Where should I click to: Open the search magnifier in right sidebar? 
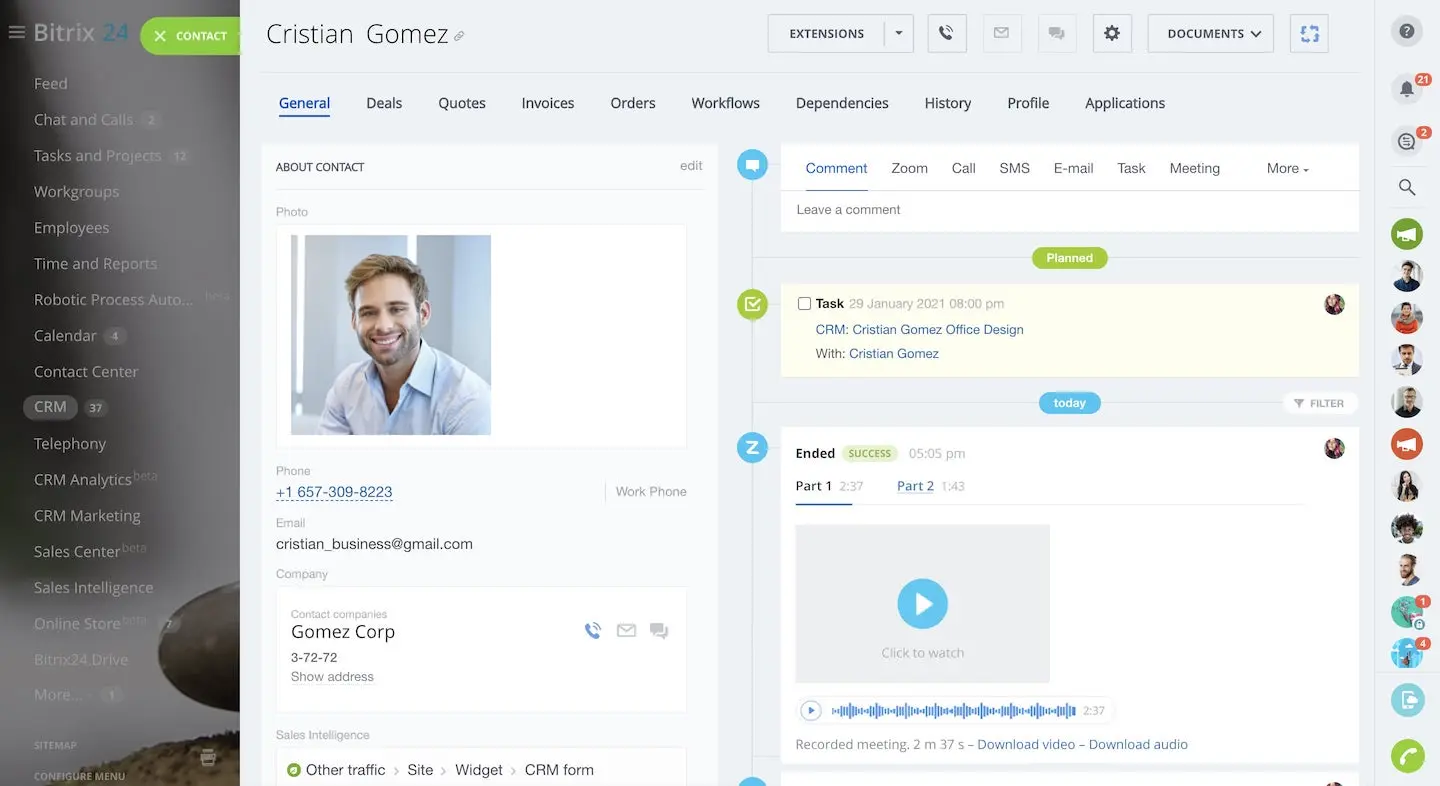(x=1406, y=187)
